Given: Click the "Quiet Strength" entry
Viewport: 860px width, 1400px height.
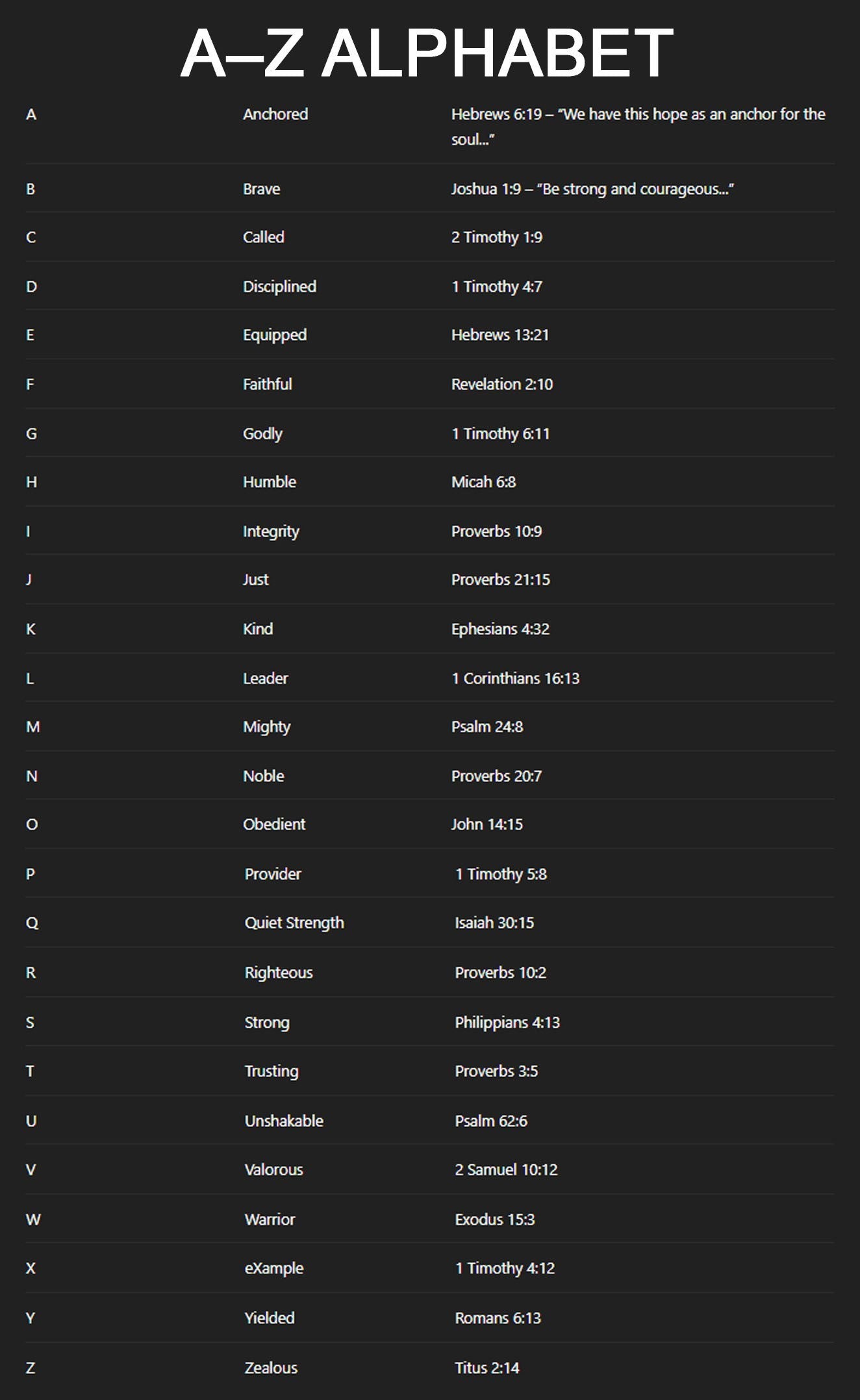Looking at the screenshot, I should pyautogui.click(x=294, y=923).
